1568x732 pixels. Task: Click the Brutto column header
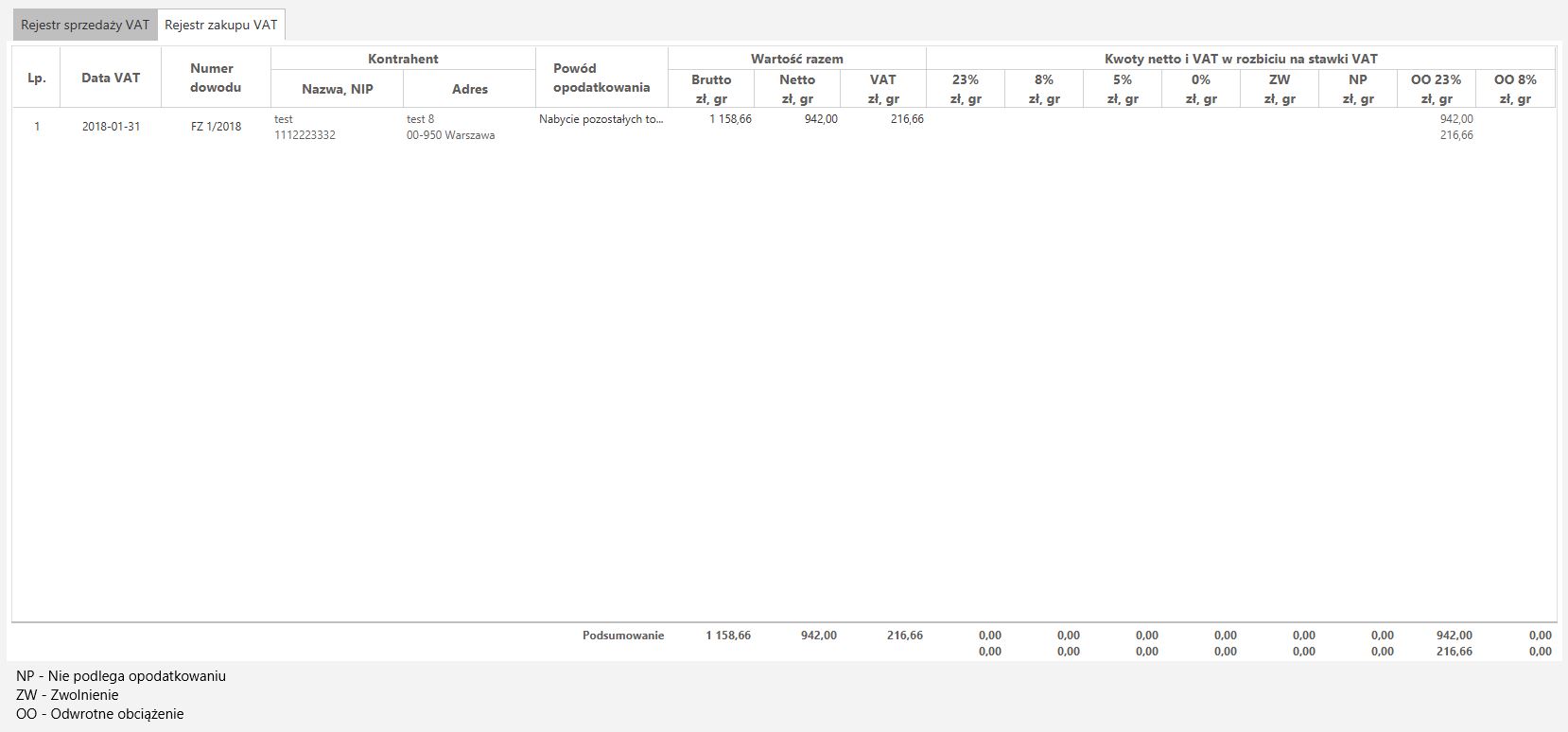711,89
